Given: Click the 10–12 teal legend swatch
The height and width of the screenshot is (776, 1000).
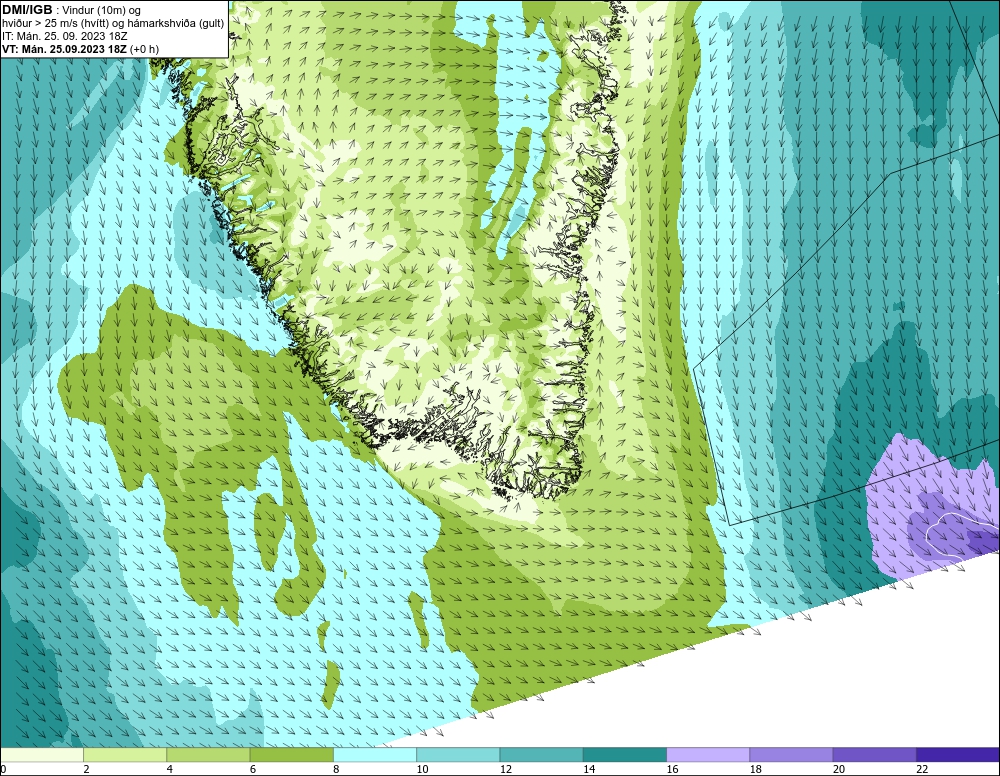Looking at the screenshot, I should pos(458,755).
